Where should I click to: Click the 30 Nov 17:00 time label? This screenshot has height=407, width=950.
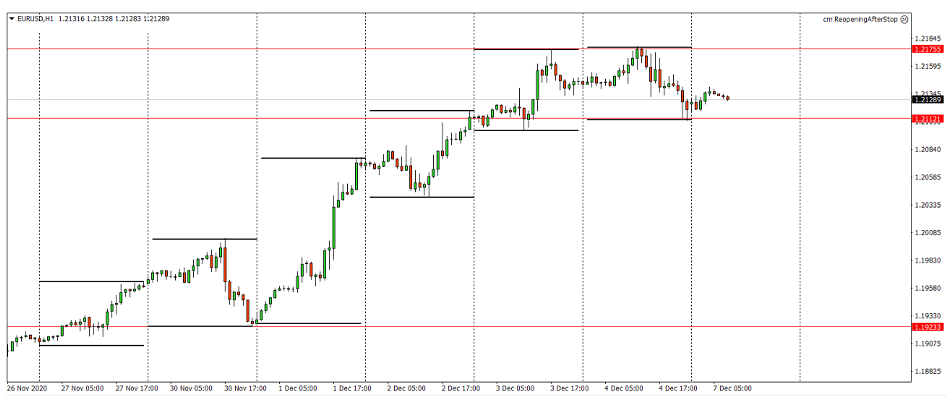point(243,388)
